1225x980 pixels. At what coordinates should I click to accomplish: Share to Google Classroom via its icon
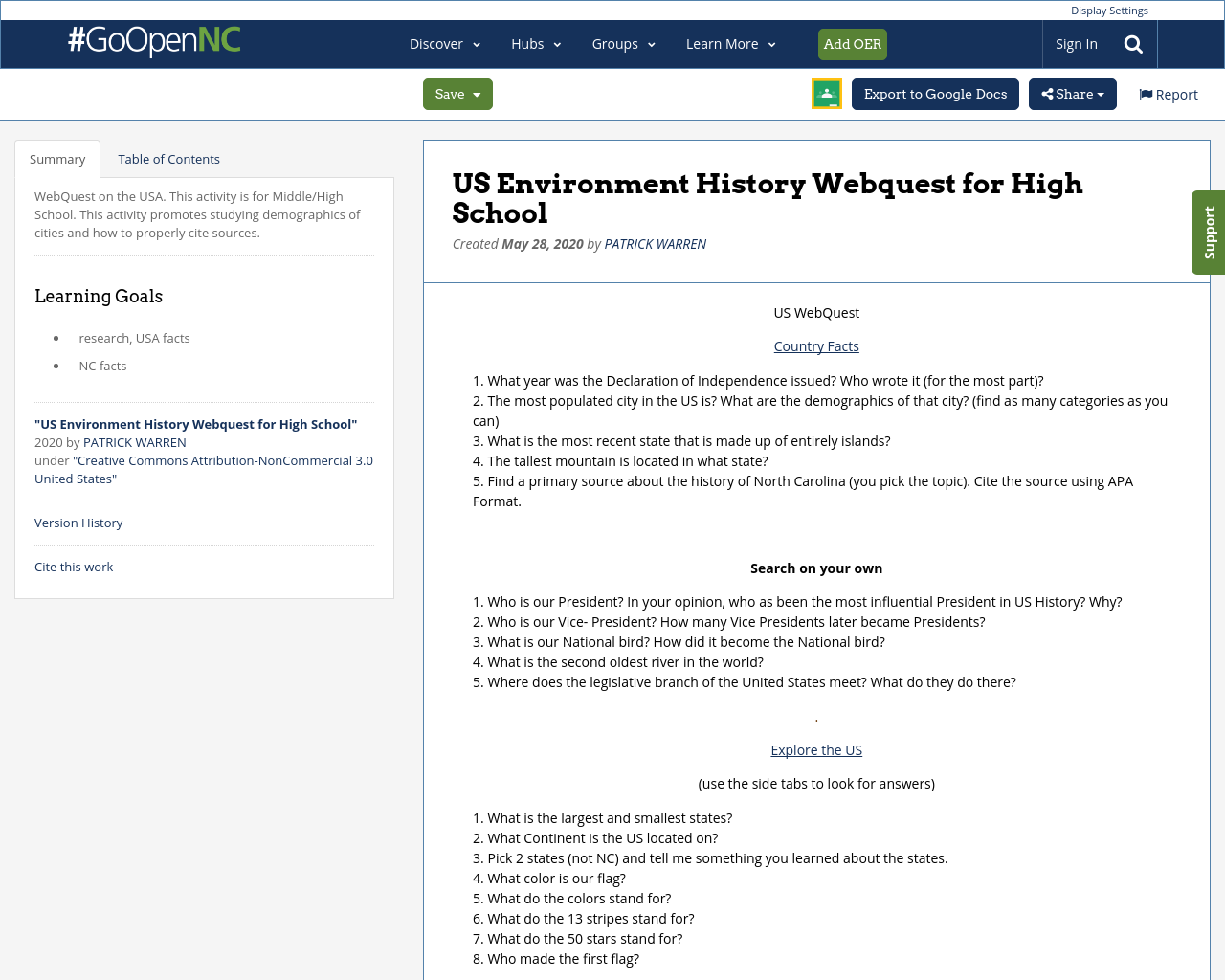826,96
